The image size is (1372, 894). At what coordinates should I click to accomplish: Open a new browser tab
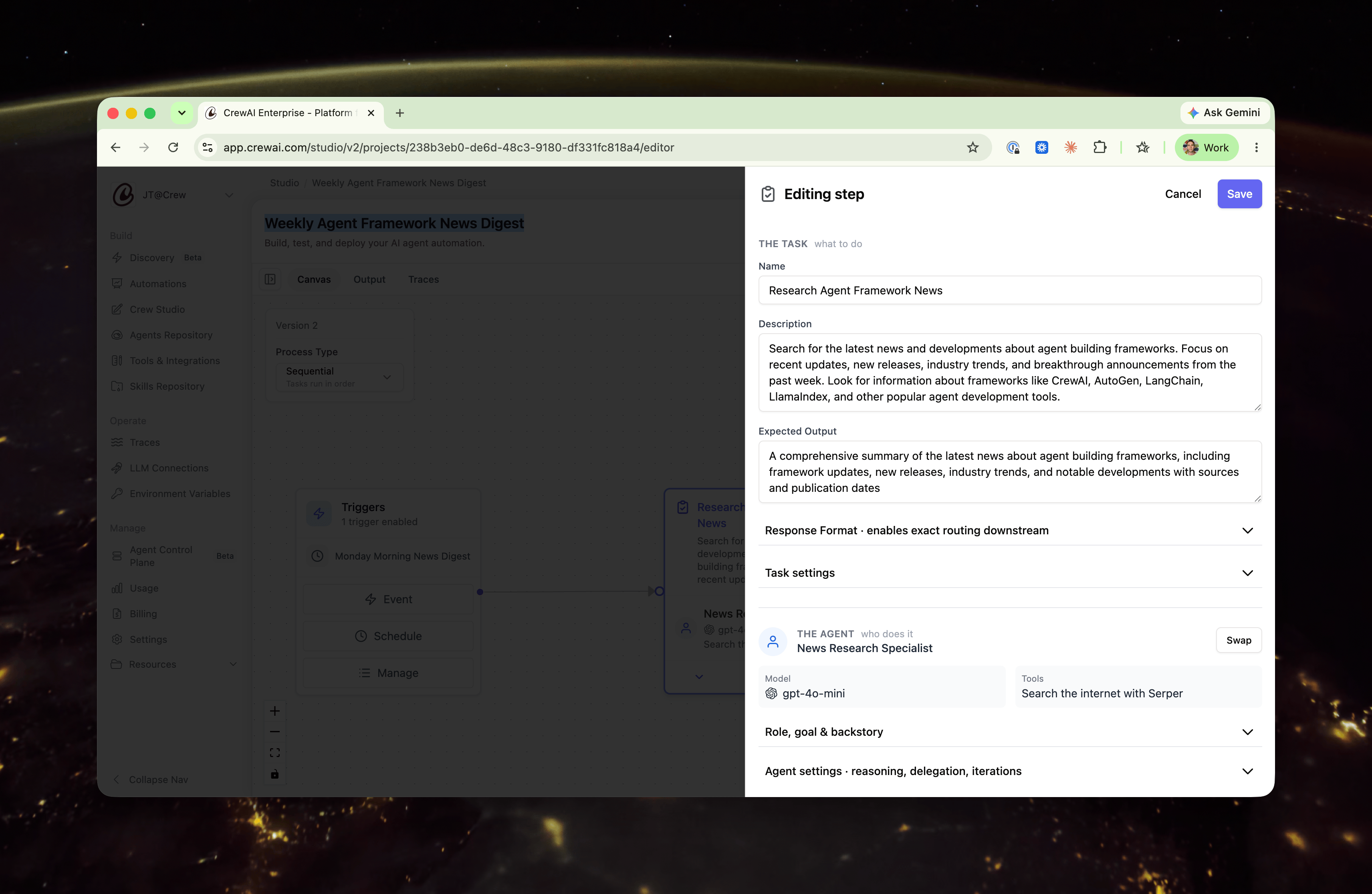pos(400,113)
